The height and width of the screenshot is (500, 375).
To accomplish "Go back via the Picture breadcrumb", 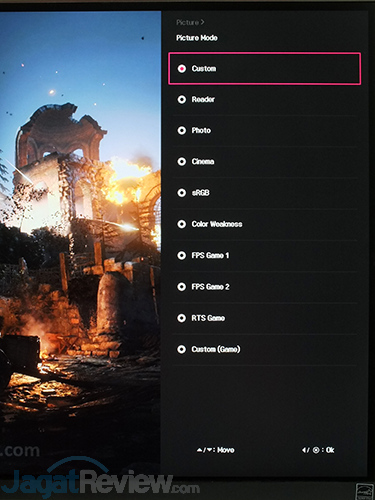I will (187, 22).
